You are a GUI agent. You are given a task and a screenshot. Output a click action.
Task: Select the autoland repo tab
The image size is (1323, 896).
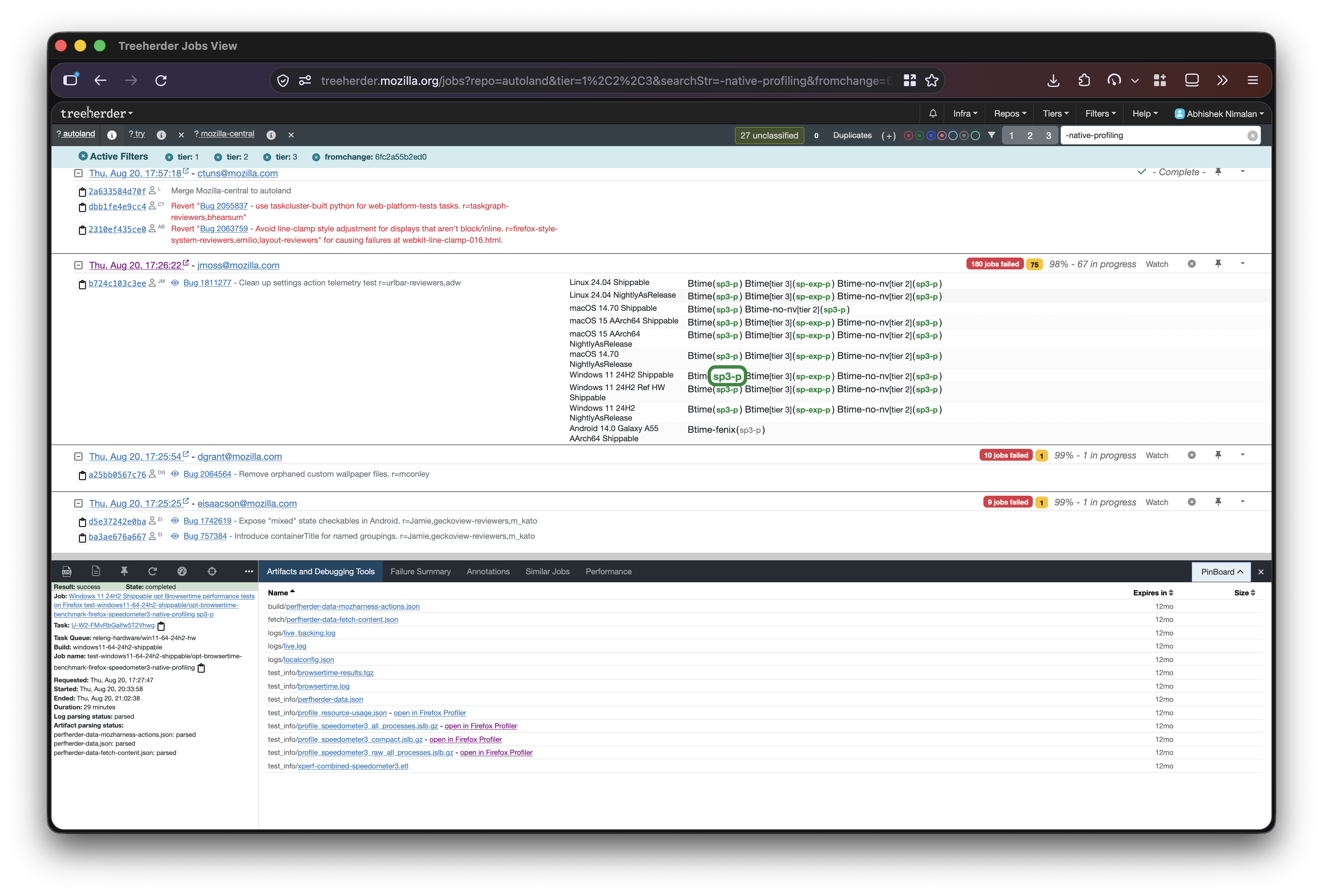pyautogui.click(x=76, y=134)
